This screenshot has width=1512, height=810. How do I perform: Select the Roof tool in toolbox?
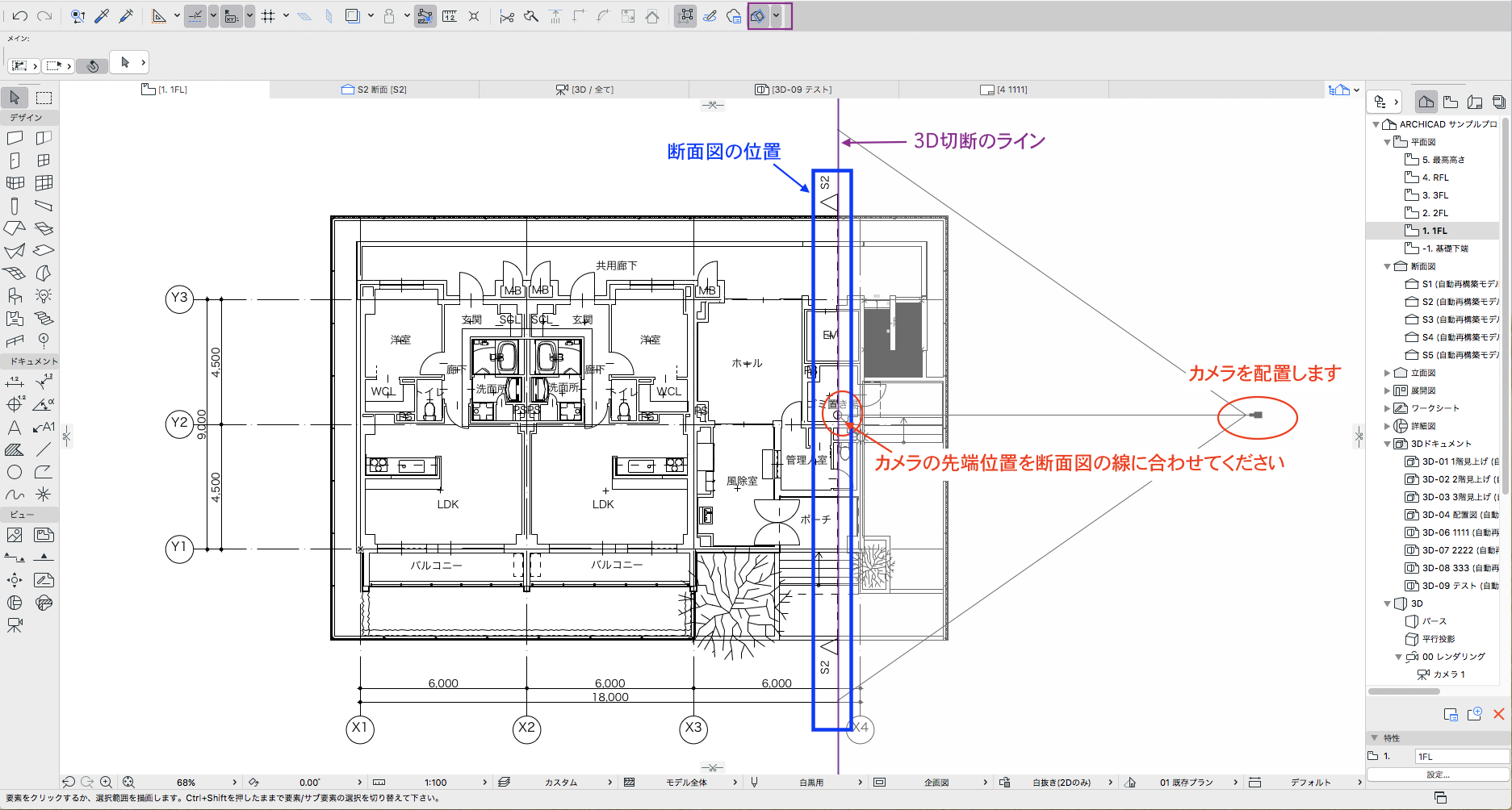click(x=15, y=228)
